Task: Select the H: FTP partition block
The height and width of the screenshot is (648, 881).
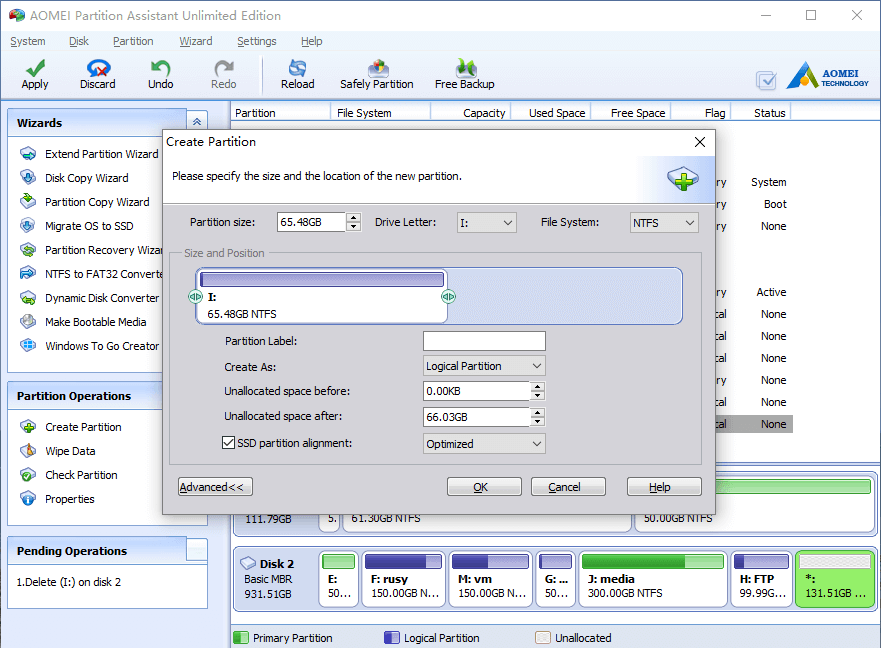Action: point(761,579)
